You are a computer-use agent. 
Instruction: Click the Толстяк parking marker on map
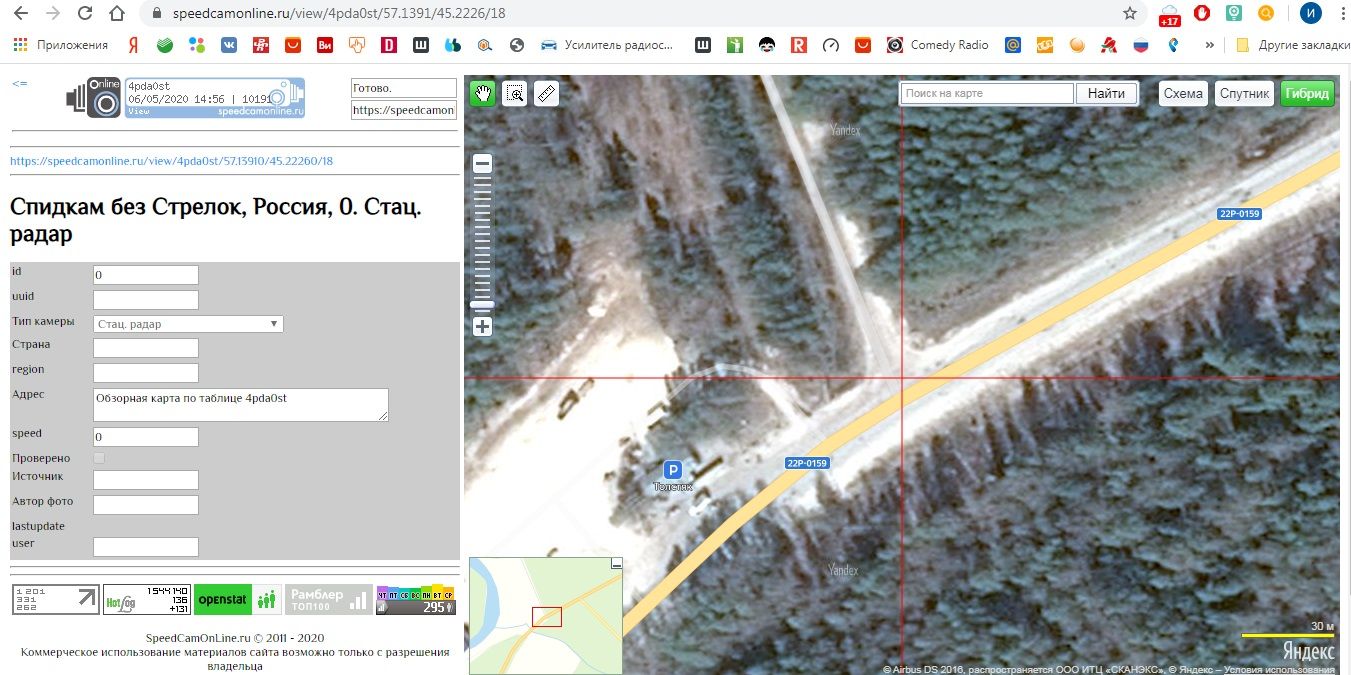[673, 470]
